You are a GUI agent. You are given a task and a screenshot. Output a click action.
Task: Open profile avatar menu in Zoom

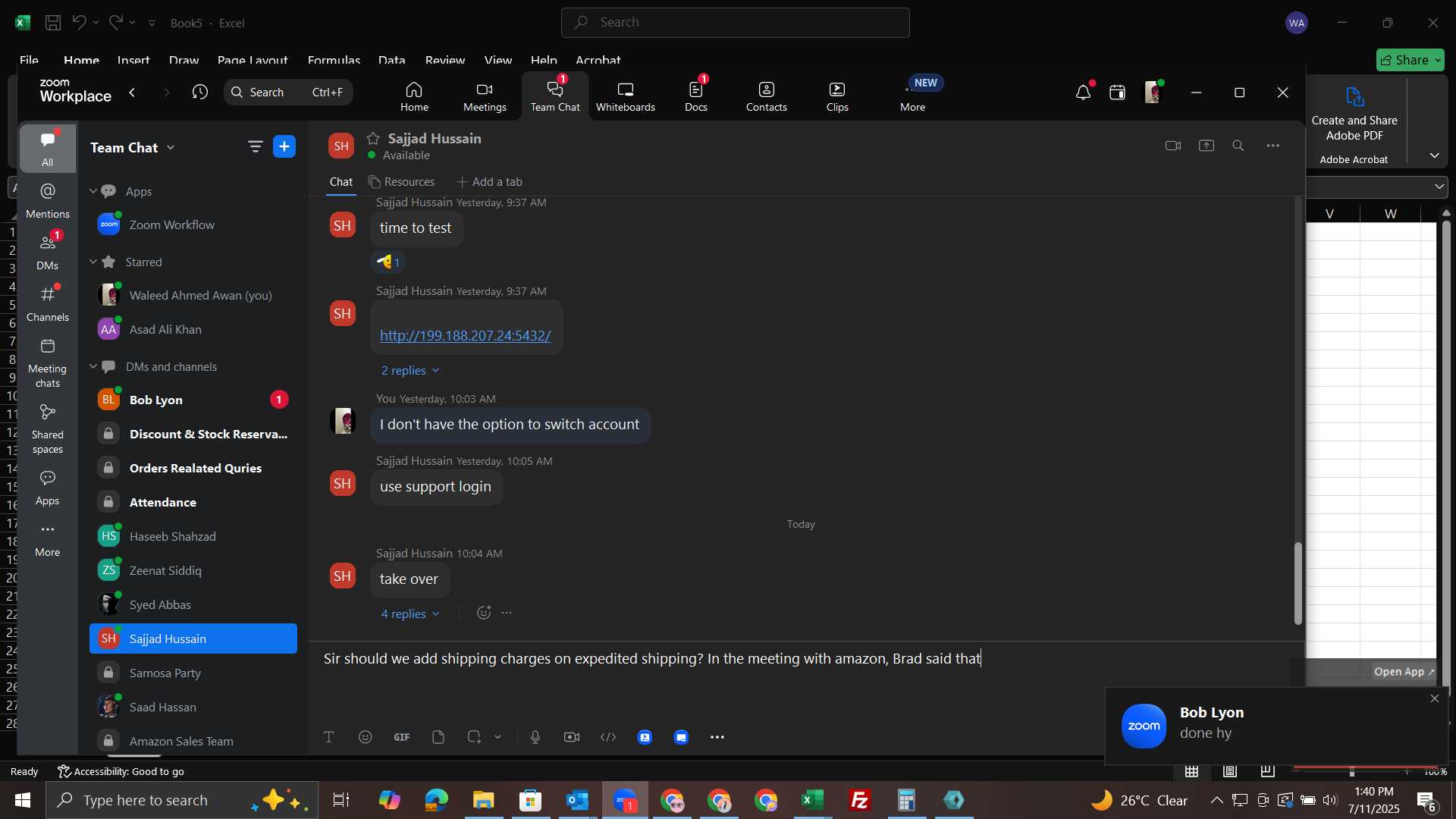[x=1153, y=93]
